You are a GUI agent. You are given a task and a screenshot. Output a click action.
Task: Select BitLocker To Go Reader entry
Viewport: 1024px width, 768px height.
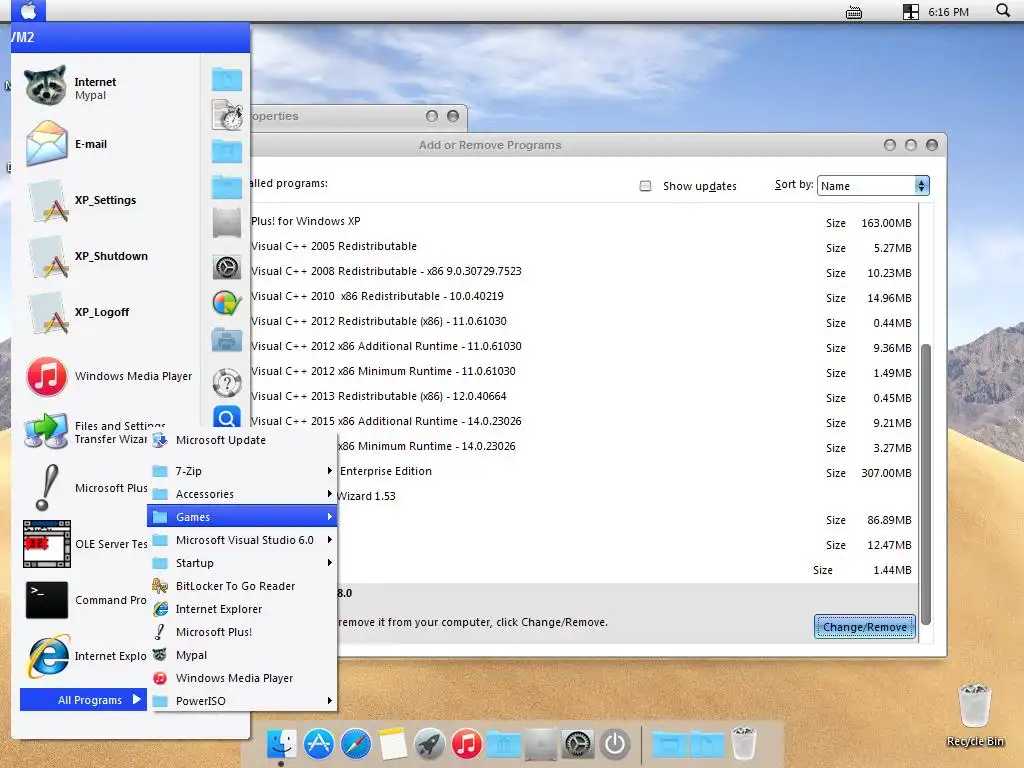pos(243,586)
